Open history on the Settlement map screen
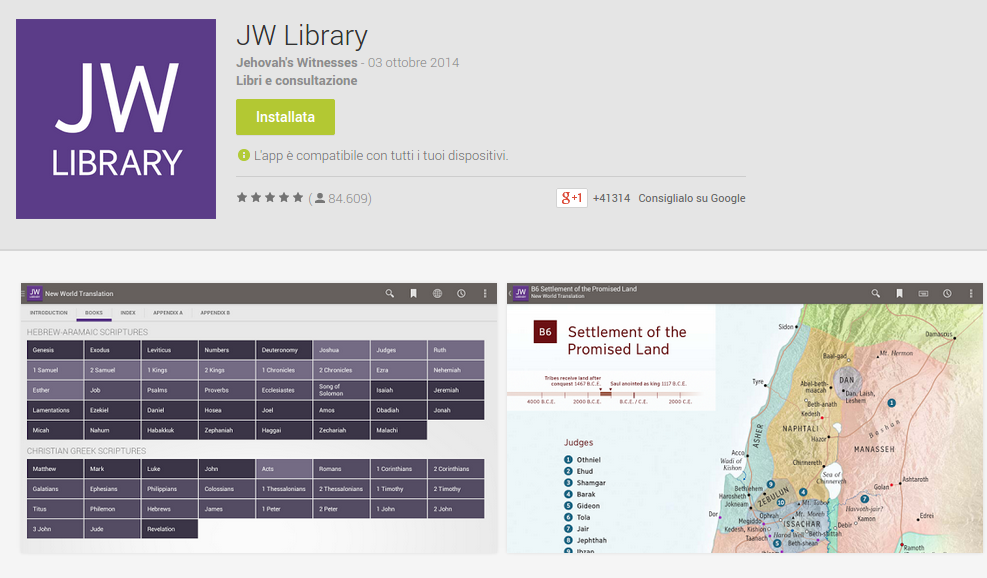The width and height of the screenshot is (987, 578). click(x=947, y=293)
